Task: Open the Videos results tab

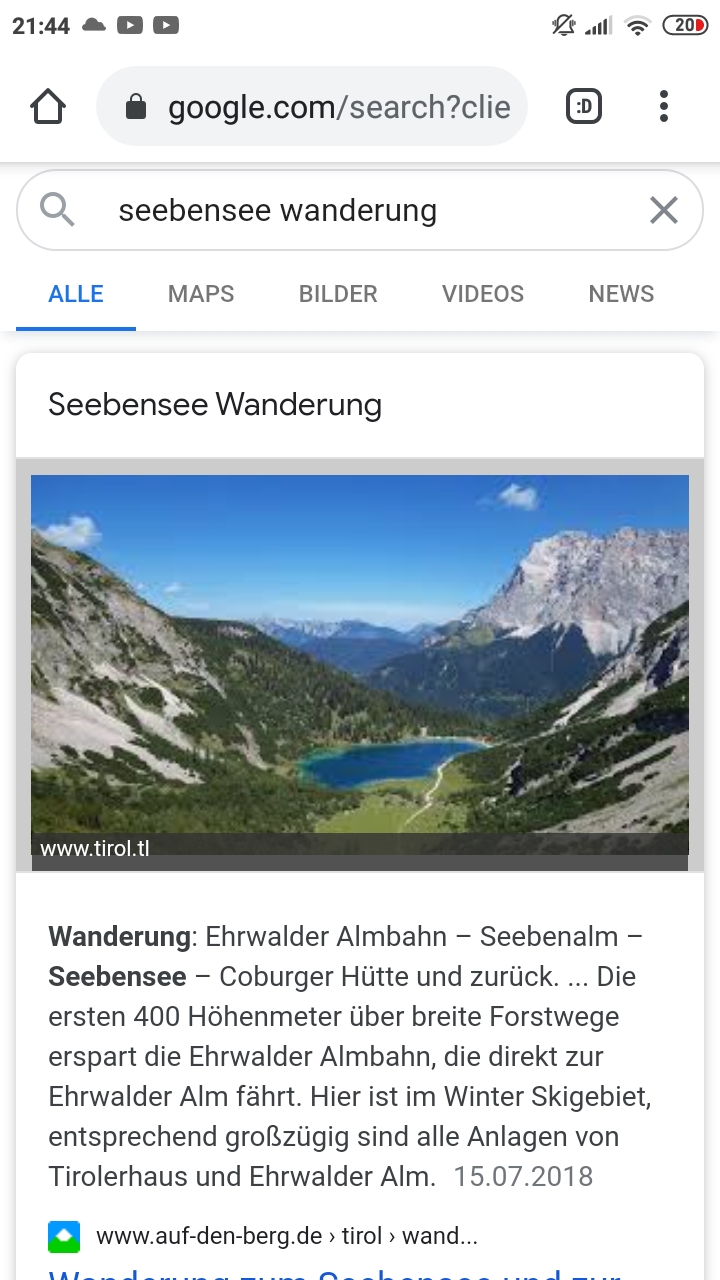Action: pos(483,294)
